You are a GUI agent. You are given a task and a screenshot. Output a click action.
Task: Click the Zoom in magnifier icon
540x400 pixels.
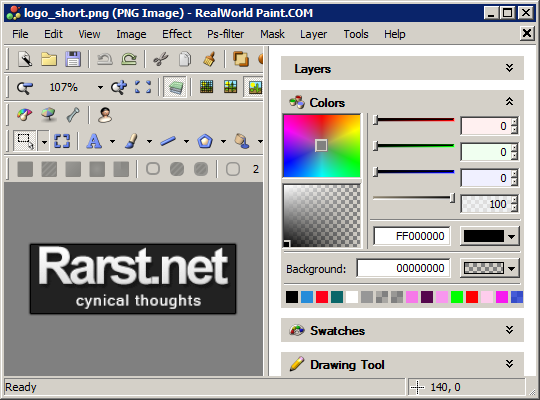pos(119,87)
